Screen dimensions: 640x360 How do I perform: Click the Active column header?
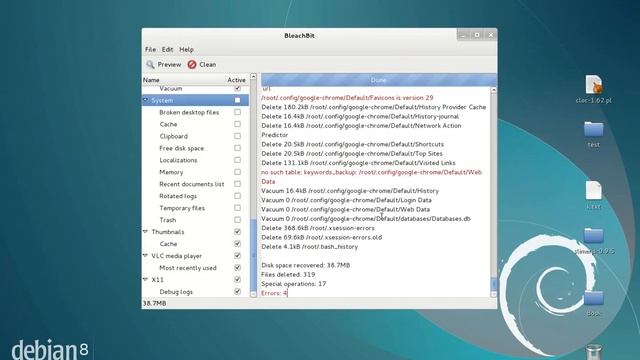click(x=236, y=80)
